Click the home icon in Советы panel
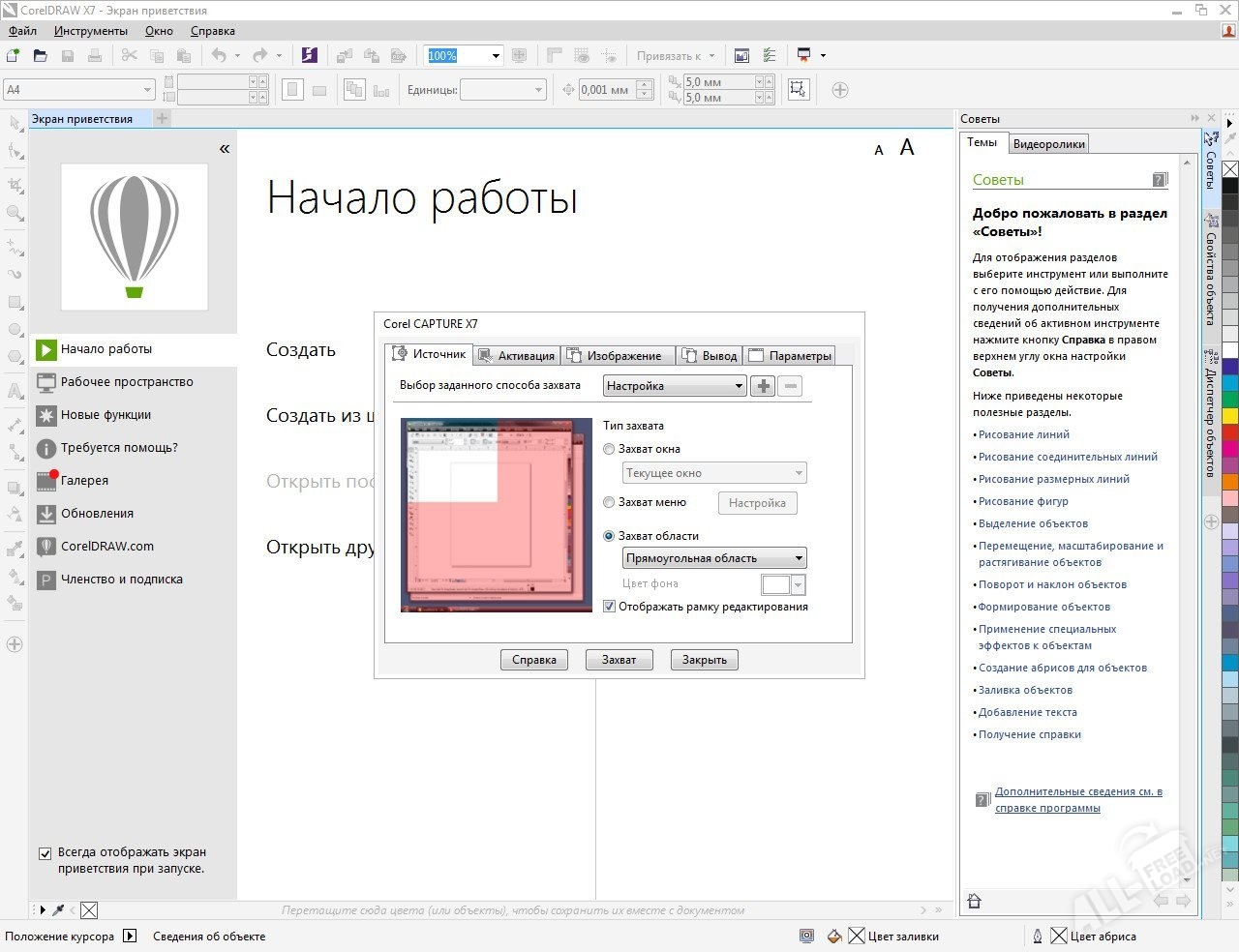The image size is (1239, 952). click(975, 901)
